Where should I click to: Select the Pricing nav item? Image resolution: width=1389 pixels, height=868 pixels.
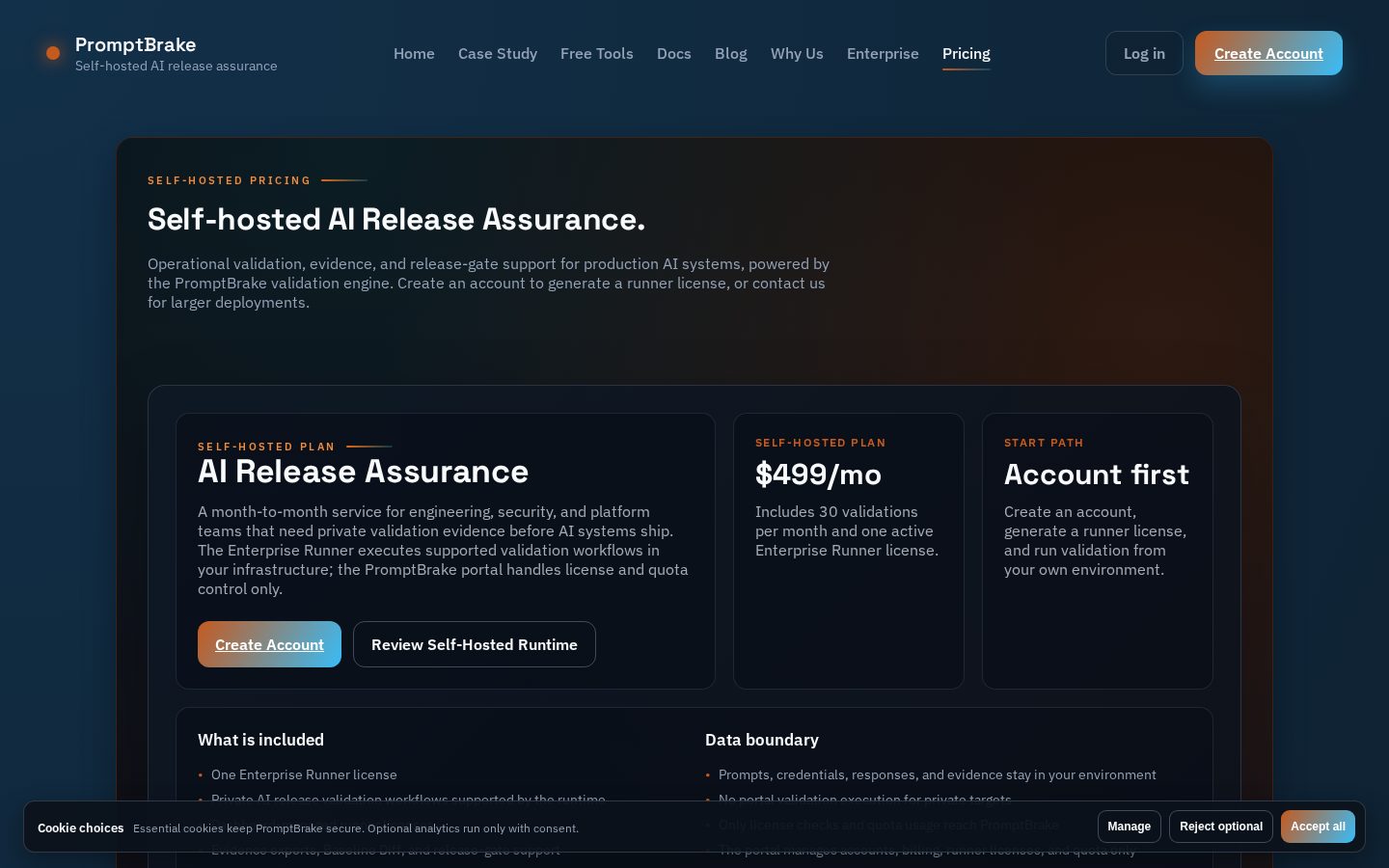[x=967, y=53]
